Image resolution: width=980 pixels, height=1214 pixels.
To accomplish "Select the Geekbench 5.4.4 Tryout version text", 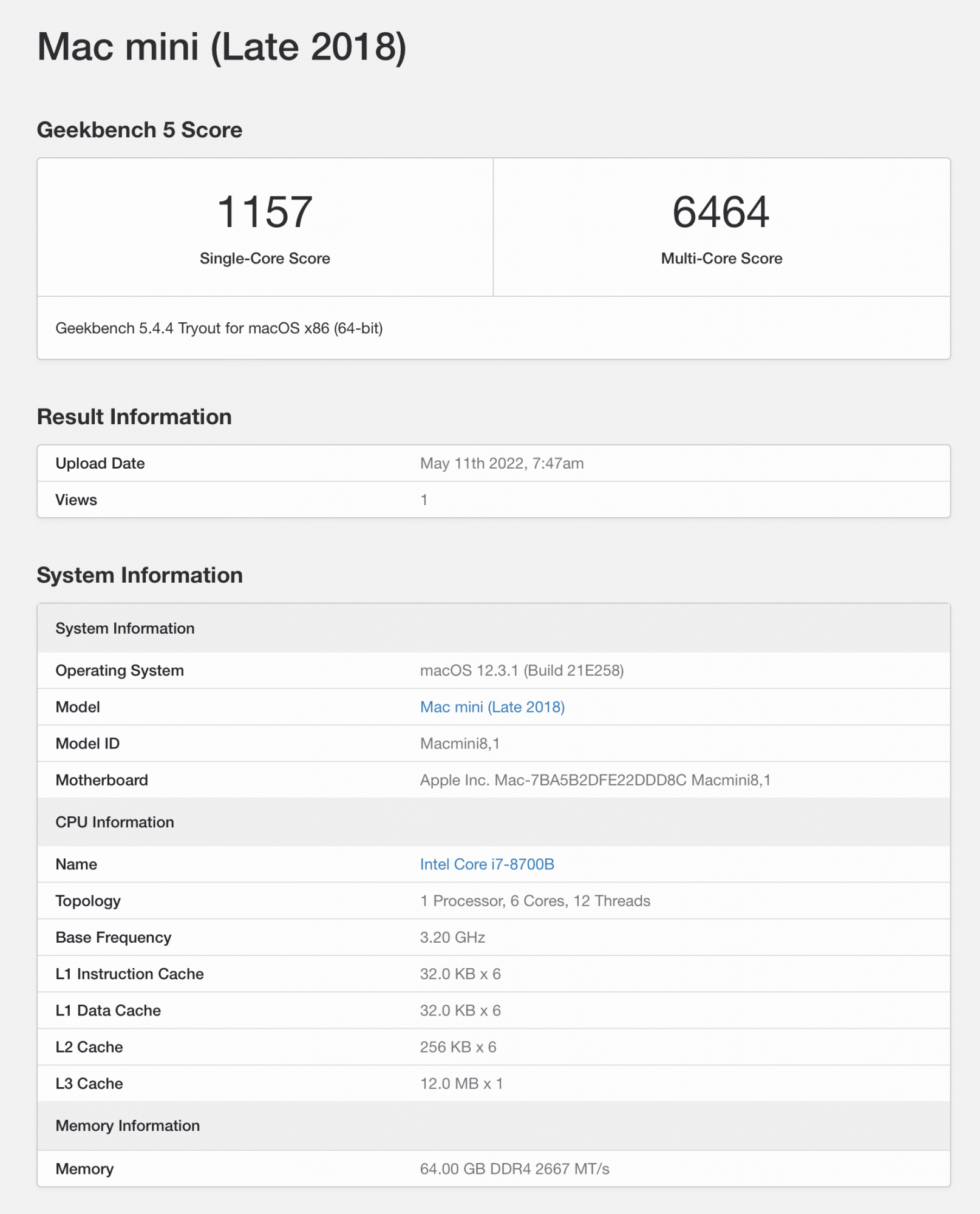I will (x=219, y=328).
